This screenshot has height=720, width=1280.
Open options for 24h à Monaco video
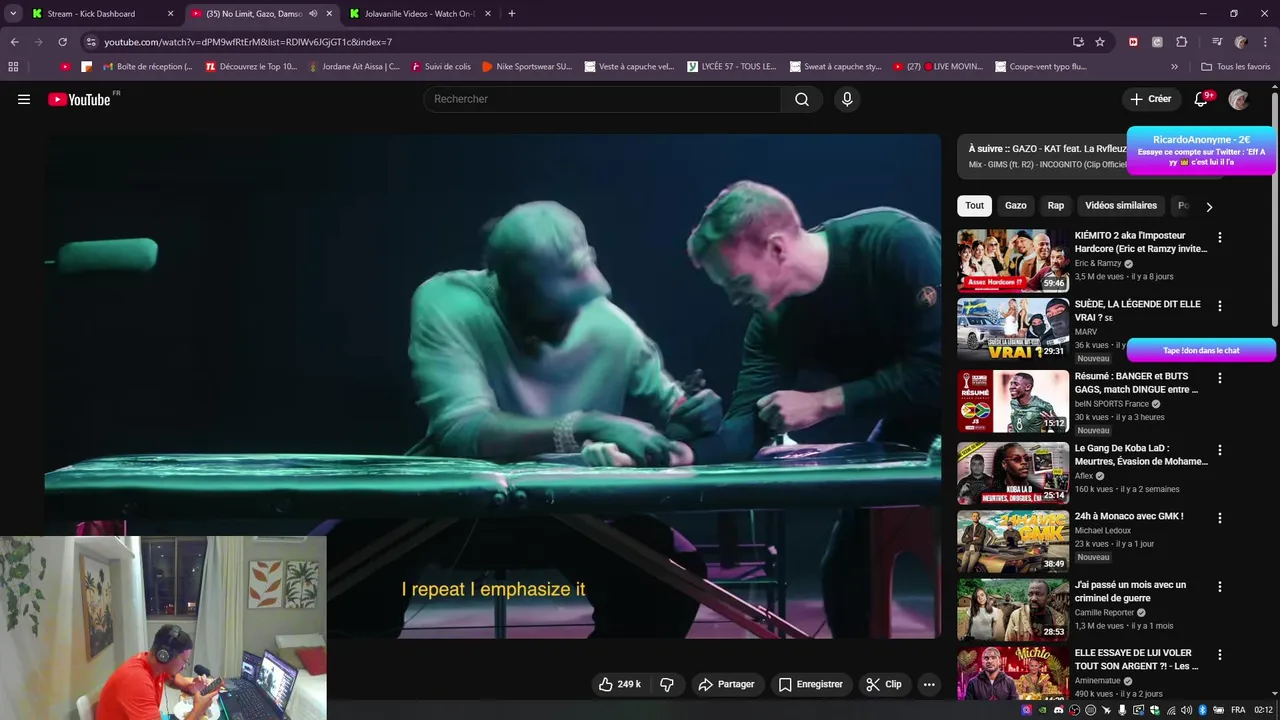click(x=1219, y=519)
